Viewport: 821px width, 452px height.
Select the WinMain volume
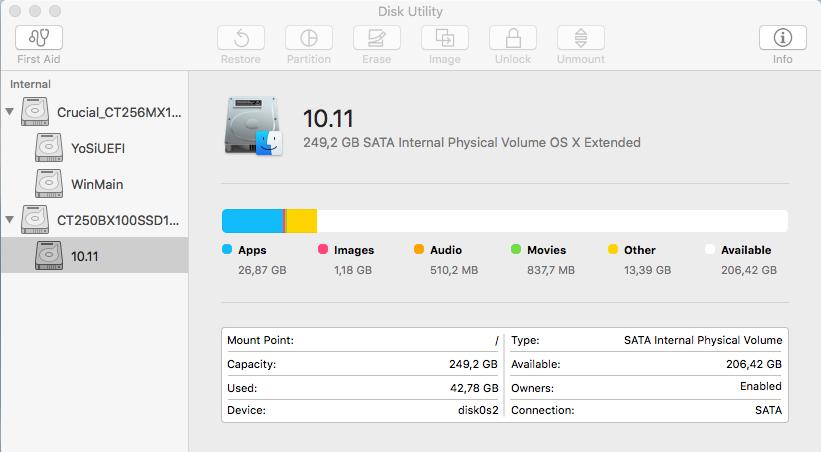[97, 184]
